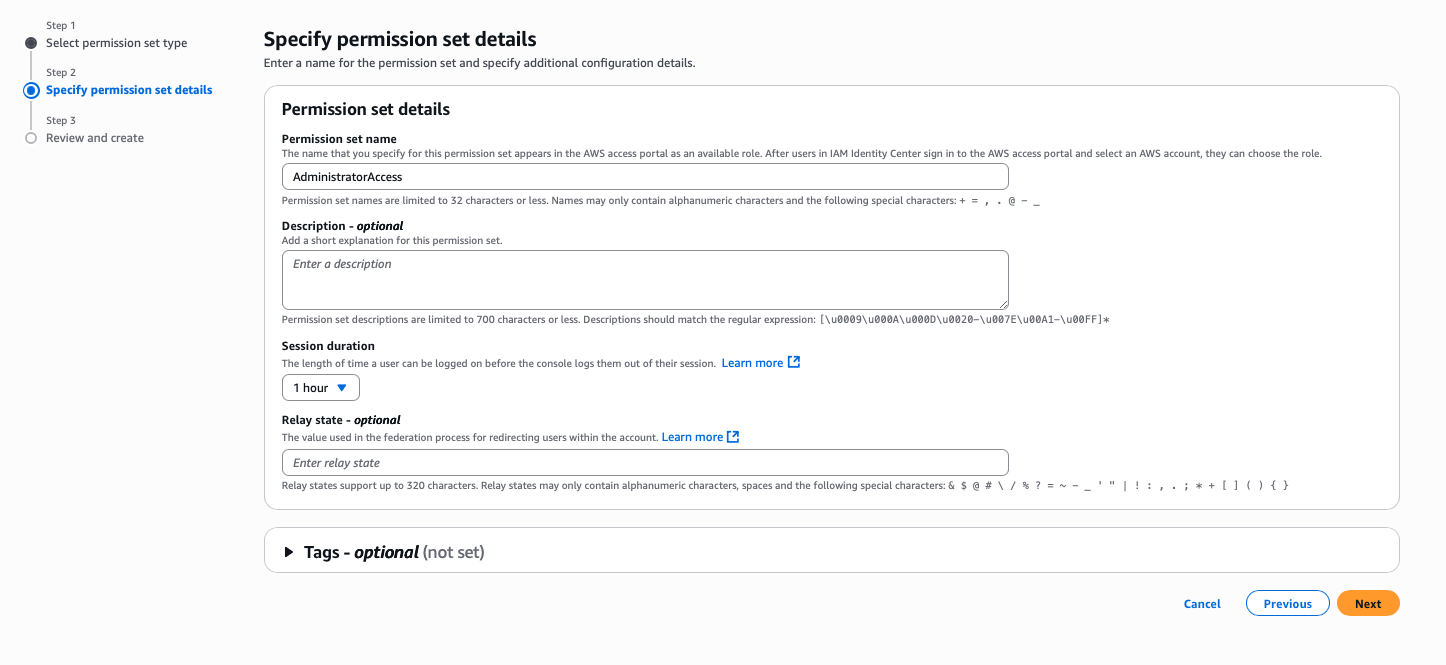This screenshot has width=1446, height=665.
Task: Click the filled Step 1 progress indicator circle
Action: coord(31,42)
